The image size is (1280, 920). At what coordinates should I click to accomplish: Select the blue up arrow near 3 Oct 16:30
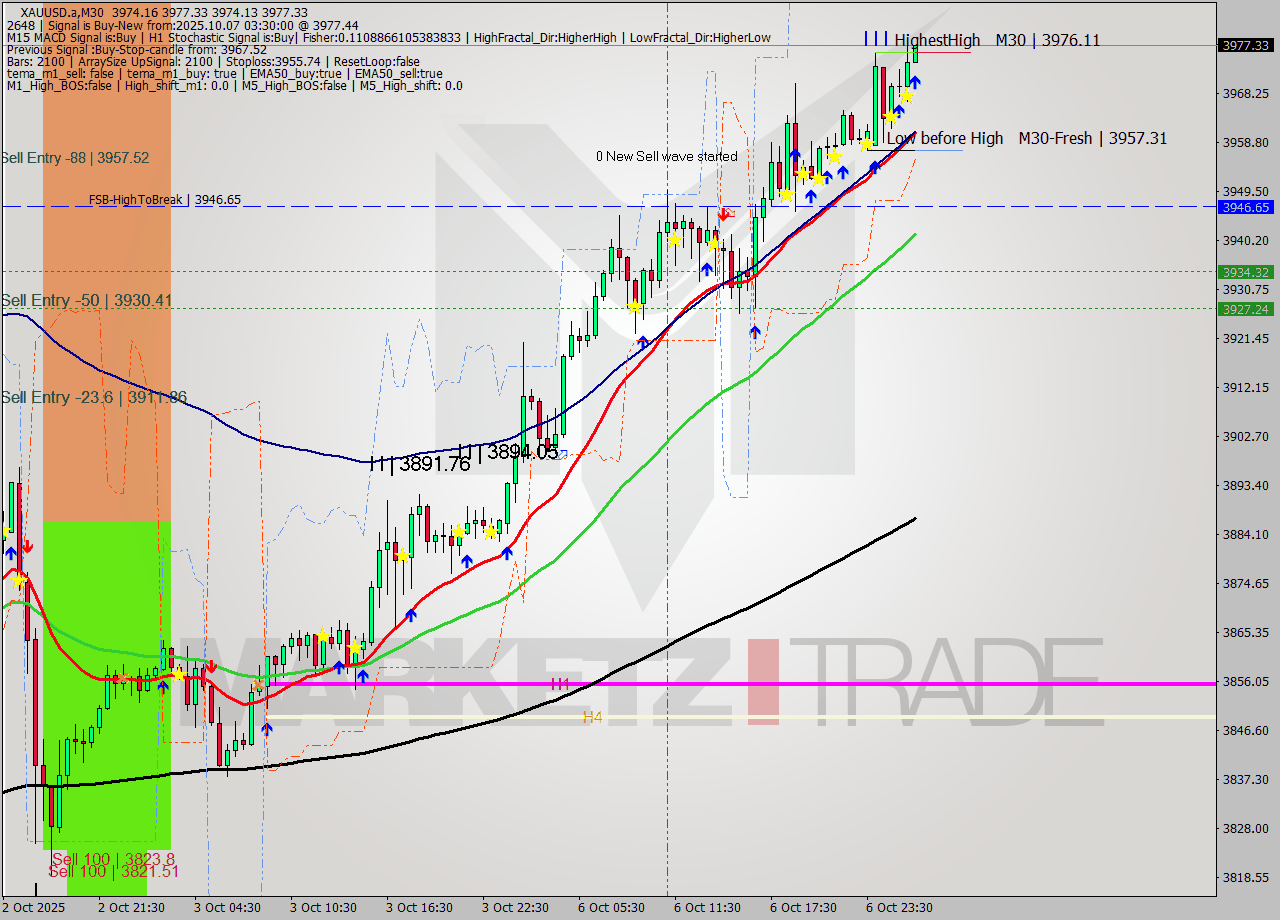(412, 616)
